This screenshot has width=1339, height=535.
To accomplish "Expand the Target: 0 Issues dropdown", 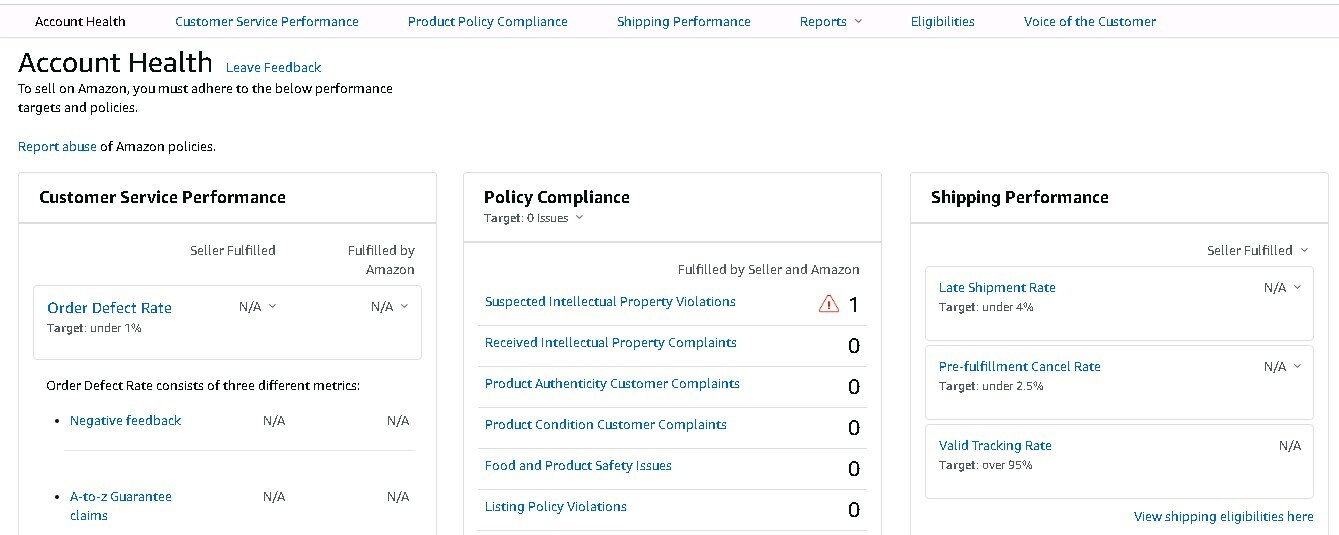I will click(x=534, y=218).
